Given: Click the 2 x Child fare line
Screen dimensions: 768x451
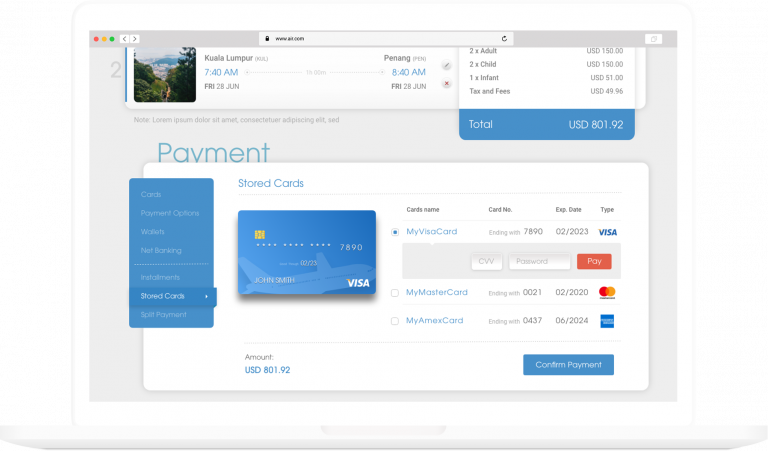Looking at the screenshot, I should [x=546, y=64].
